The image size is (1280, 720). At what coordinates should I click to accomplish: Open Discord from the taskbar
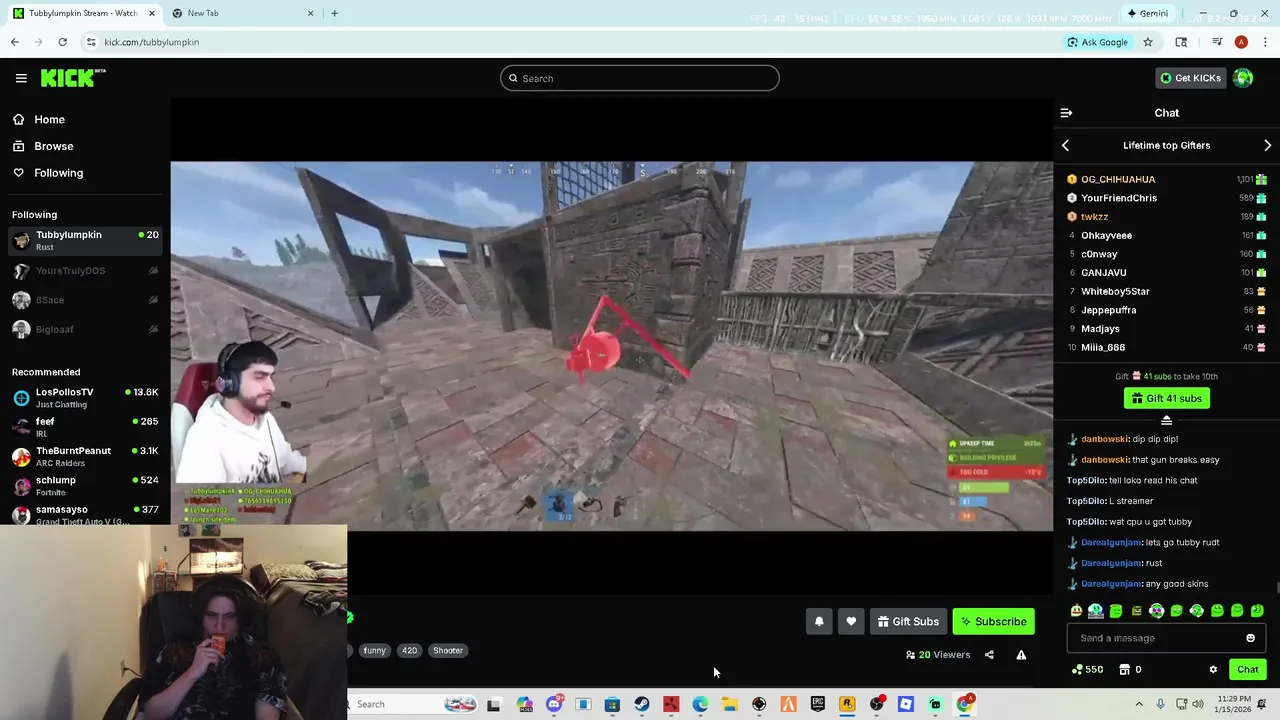click(554, 704)
